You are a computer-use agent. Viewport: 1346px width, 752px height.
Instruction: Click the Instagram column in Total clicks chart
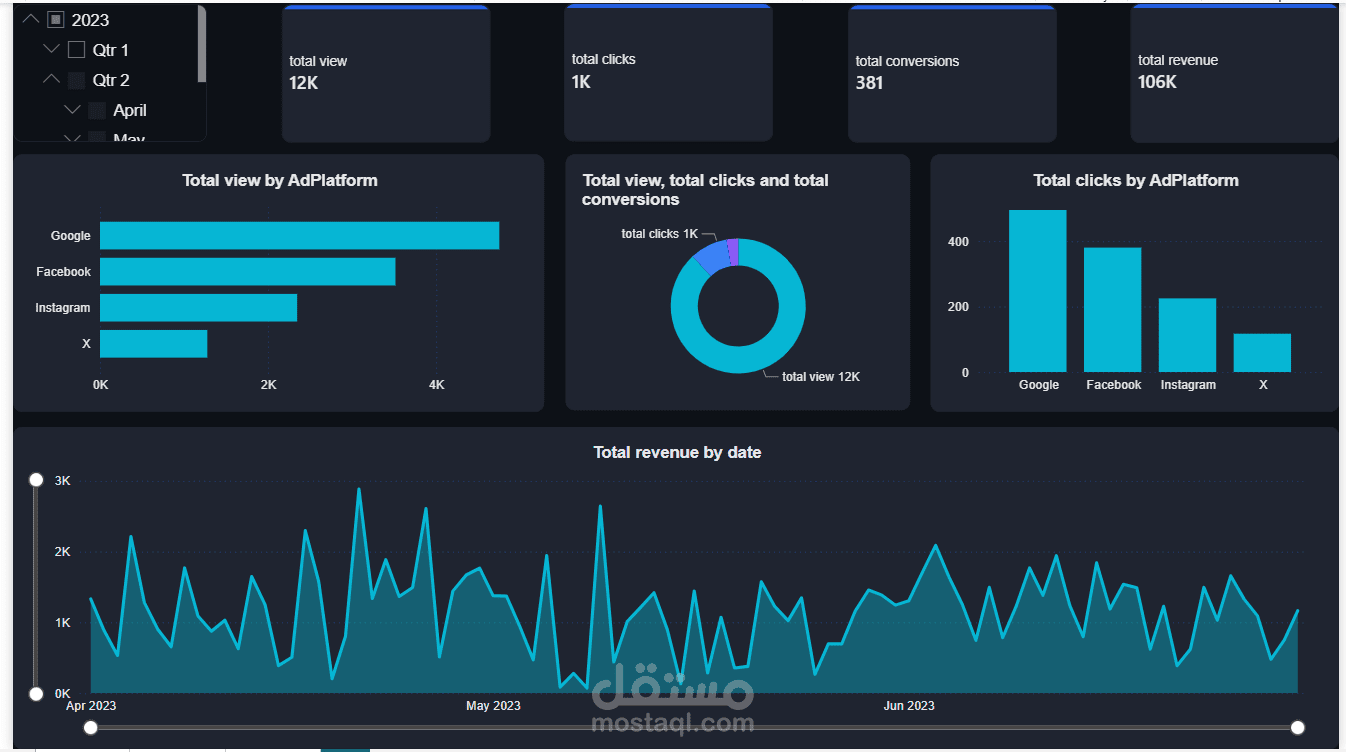click(1187, 335)
